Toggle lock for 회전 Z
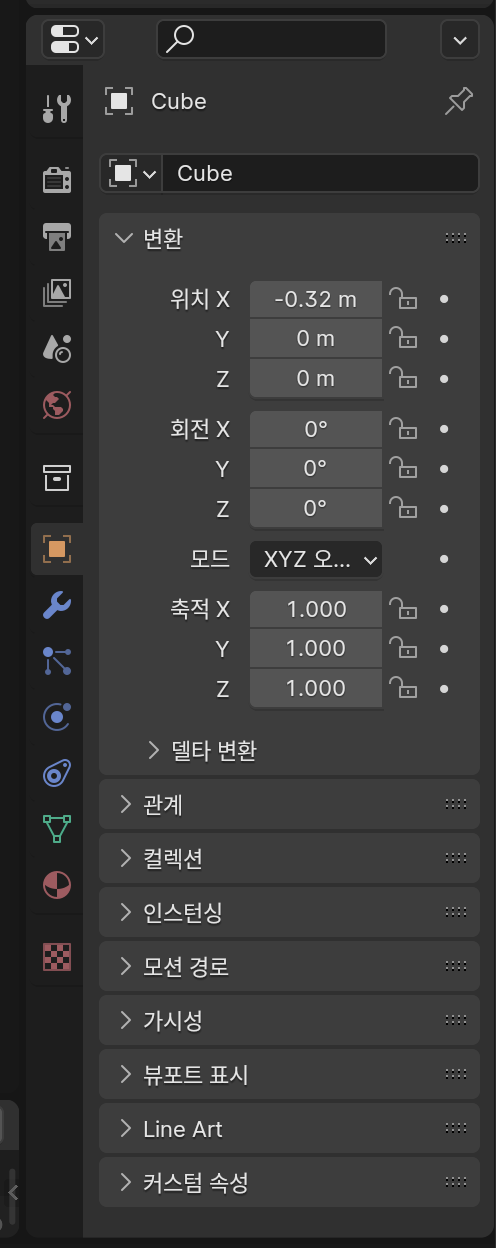Image resolution: width=496 pixels, height=1248 pixels. pos(402,508)
